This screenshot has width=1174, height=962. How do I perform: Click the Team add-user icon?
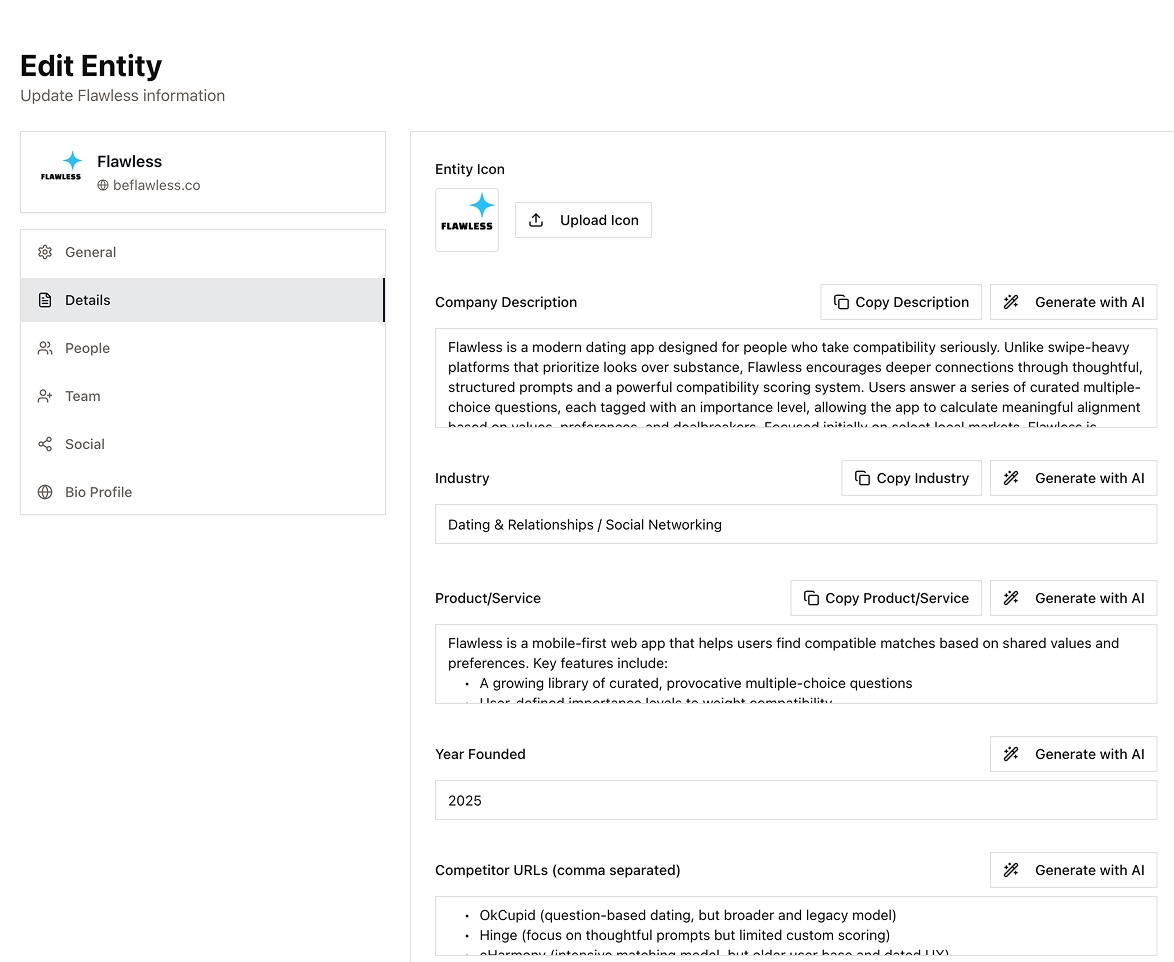pyautogui.click(x=45, y=396)
